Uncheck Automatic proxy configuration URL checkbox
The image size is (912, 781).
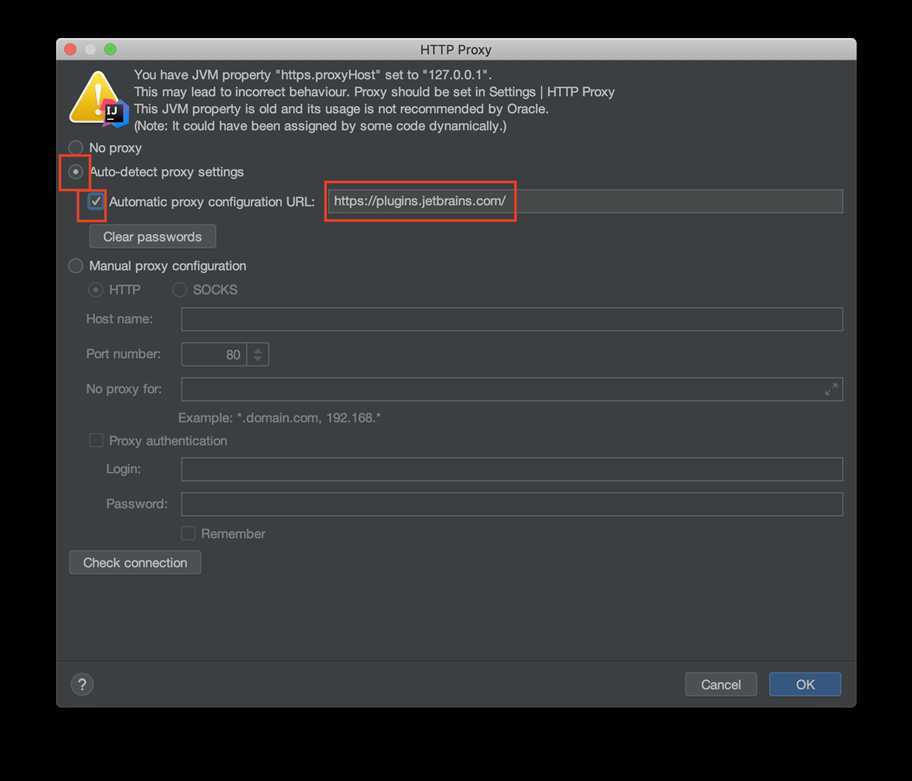95,201
